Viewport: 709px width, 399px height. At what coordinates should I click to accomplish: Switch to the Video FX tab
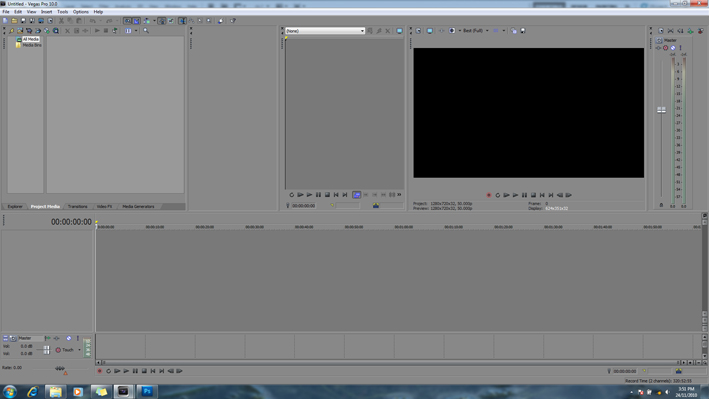(104, 206)
